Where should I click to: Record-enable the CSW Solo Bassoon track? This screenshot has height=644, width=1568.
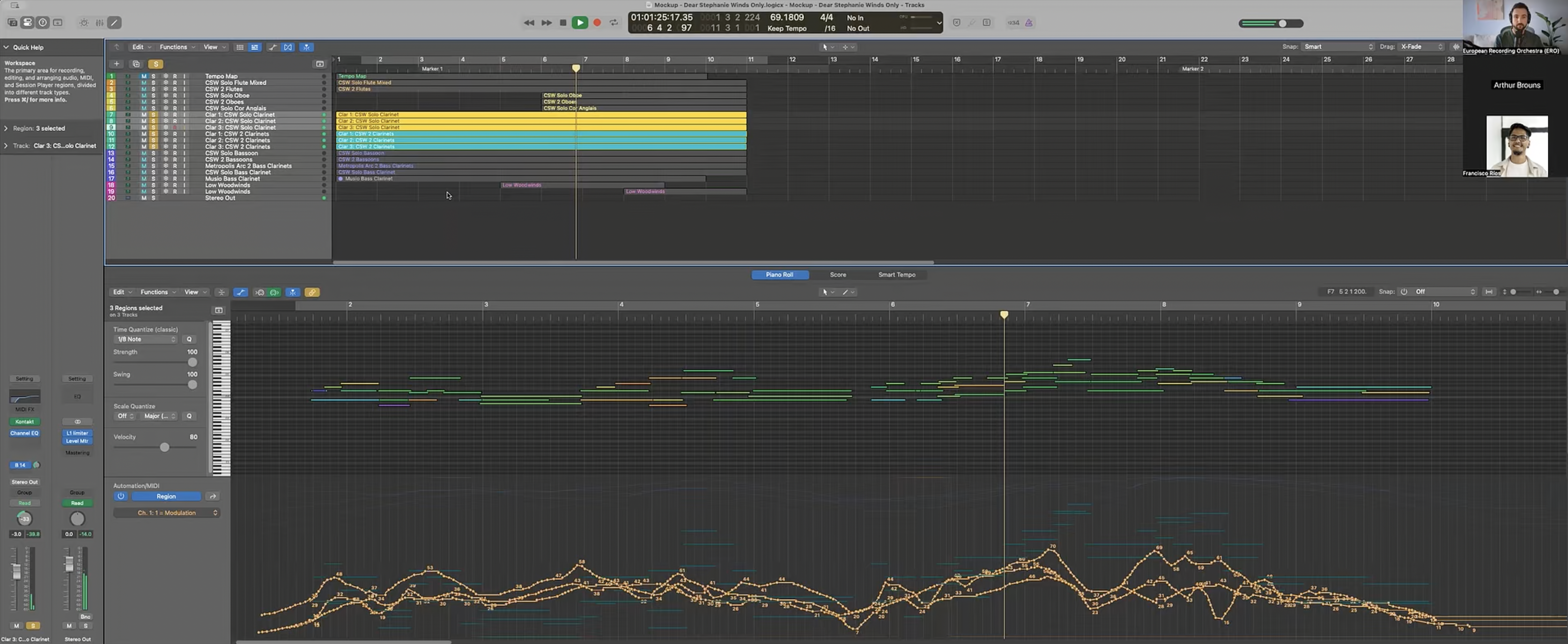(175, 153)
